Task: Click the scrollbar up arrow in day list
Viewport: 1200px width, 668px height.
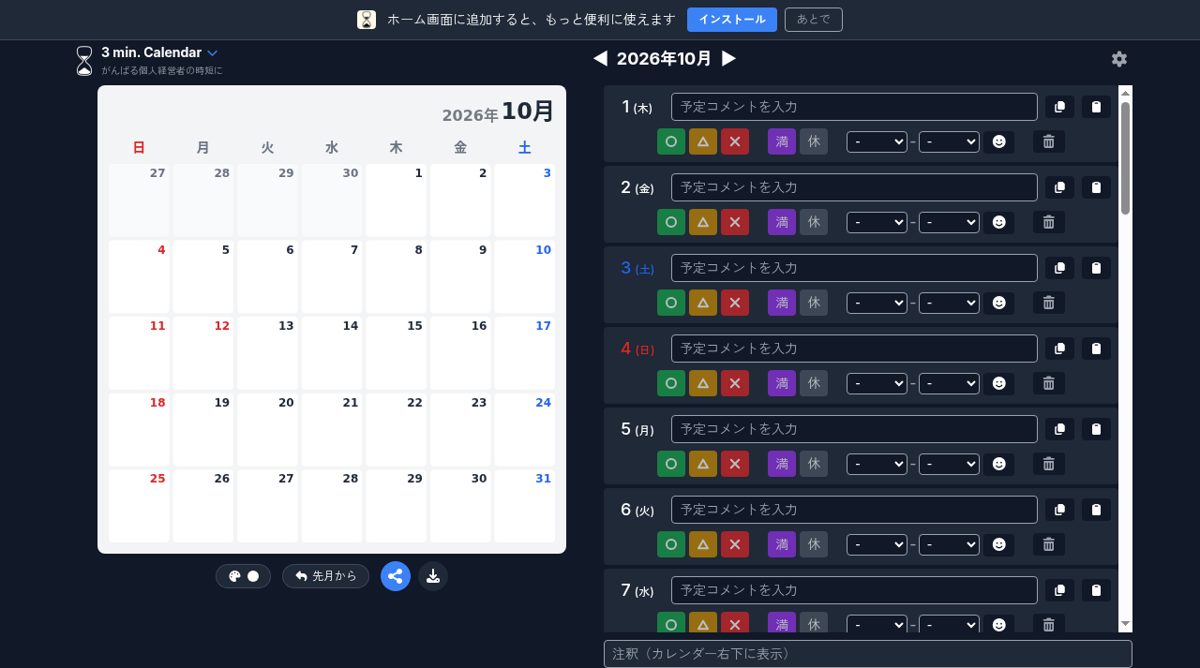Action: [x=1125, y=93]
